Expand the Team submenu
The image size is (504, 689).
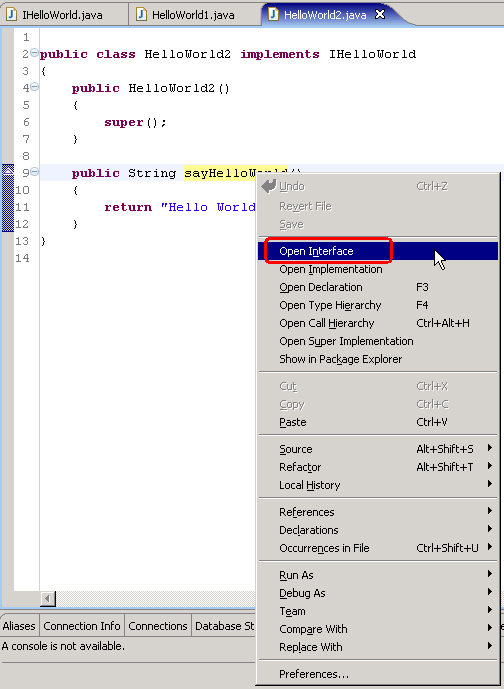click(378, 611)
